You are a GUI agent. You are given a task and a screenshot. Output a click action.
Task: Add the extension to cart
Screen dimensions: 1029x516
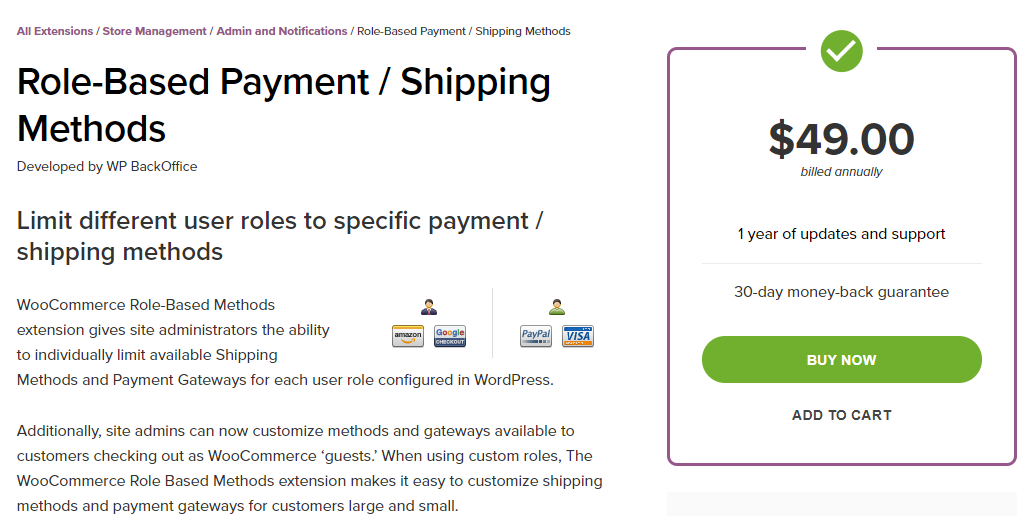pyautogui.click(x=841, y=415)
